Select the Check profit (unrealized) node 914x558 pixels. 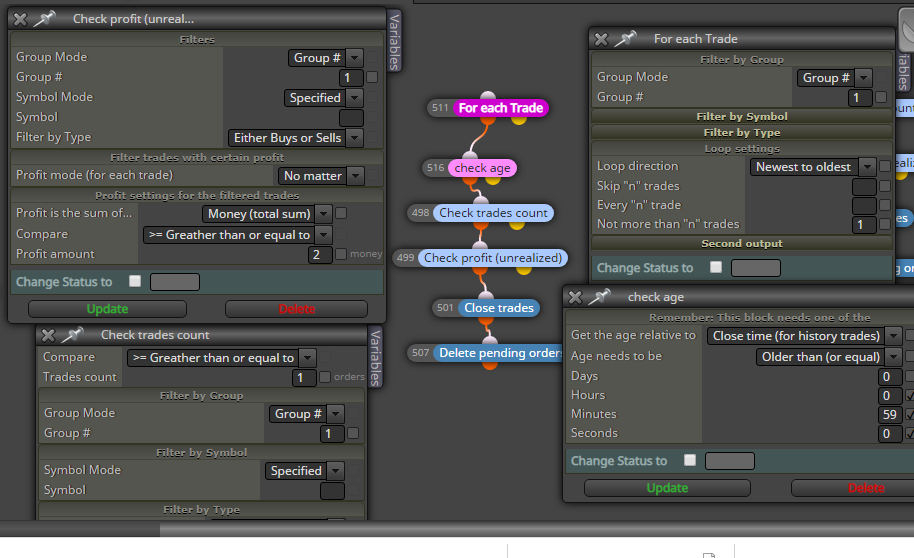pos(493,258)
